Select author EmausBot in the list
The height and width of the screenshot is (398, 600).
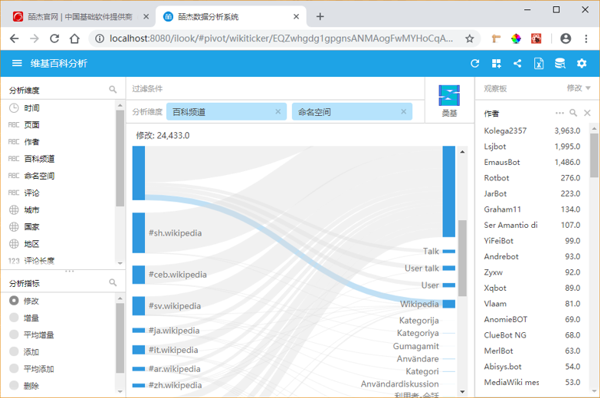[532, 162]
